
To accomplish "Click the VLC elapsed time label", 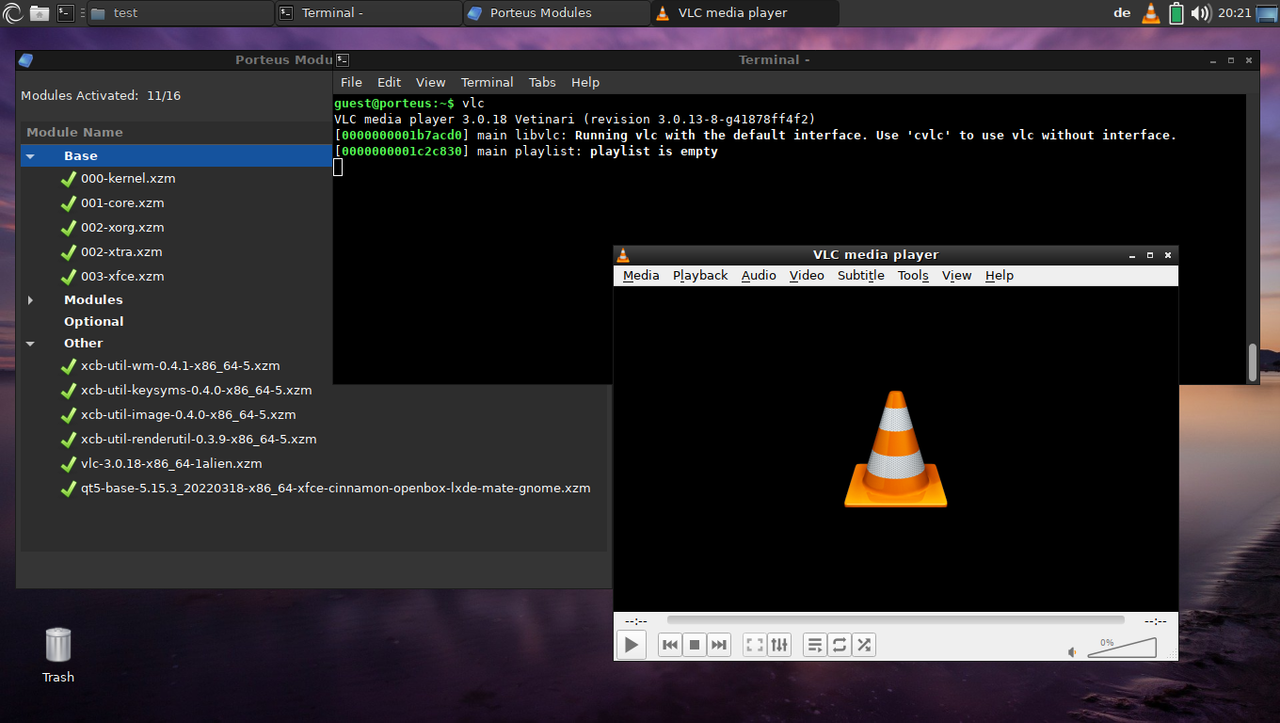I will 636,621.
